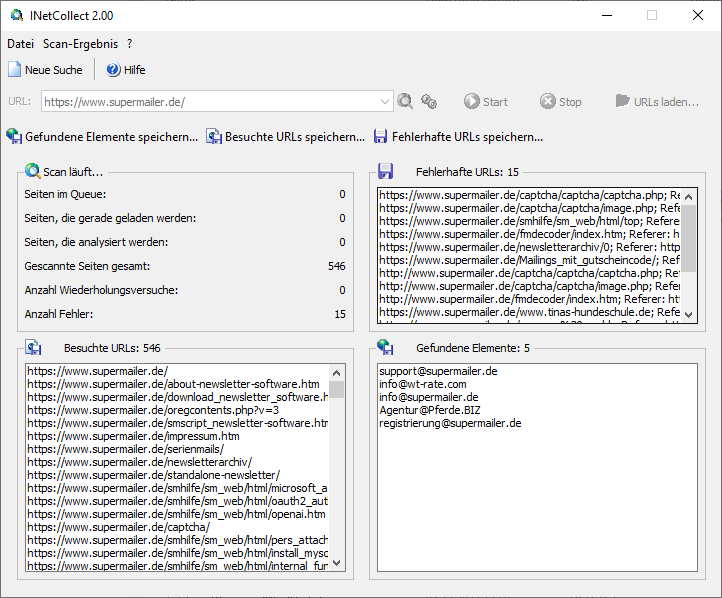Select first visited URL https://www.supermailer.de/

(98, 371)
